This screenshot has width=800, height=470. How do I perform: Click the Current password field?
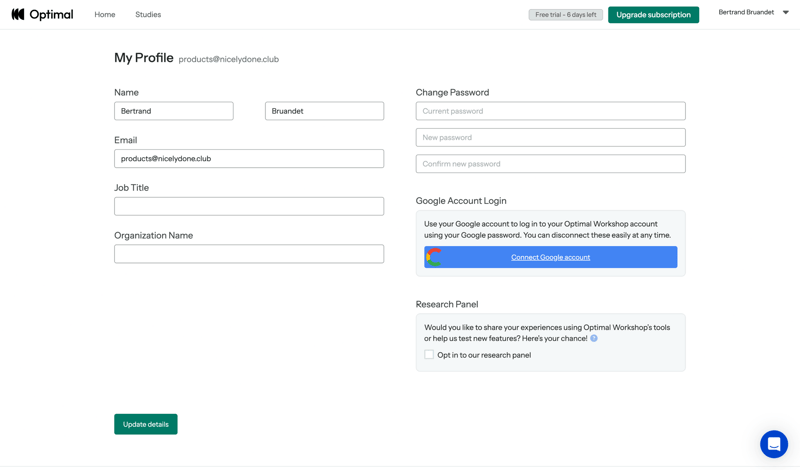coord(551,111)
